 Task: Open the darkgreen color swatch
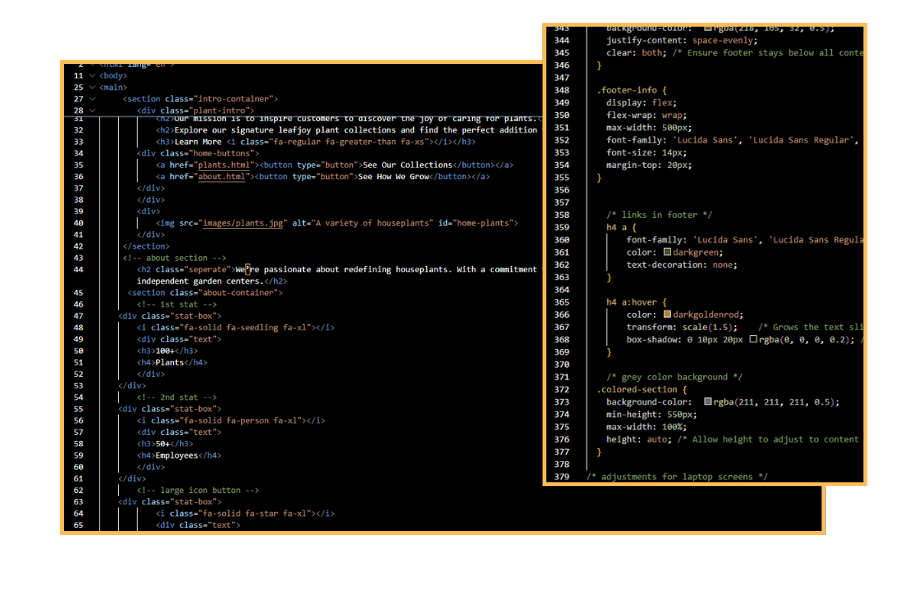click(x=667, y=252)
